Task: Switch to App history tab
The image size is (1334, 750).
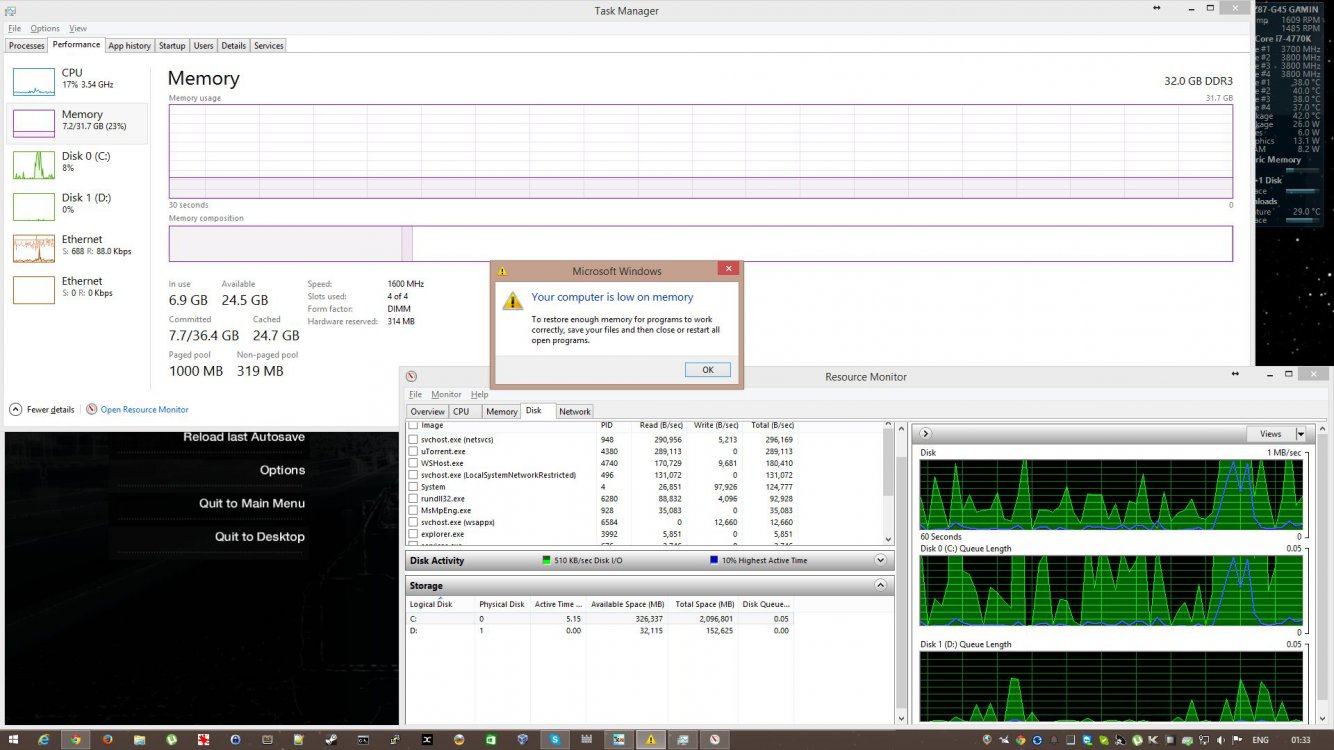Action: 129,46
